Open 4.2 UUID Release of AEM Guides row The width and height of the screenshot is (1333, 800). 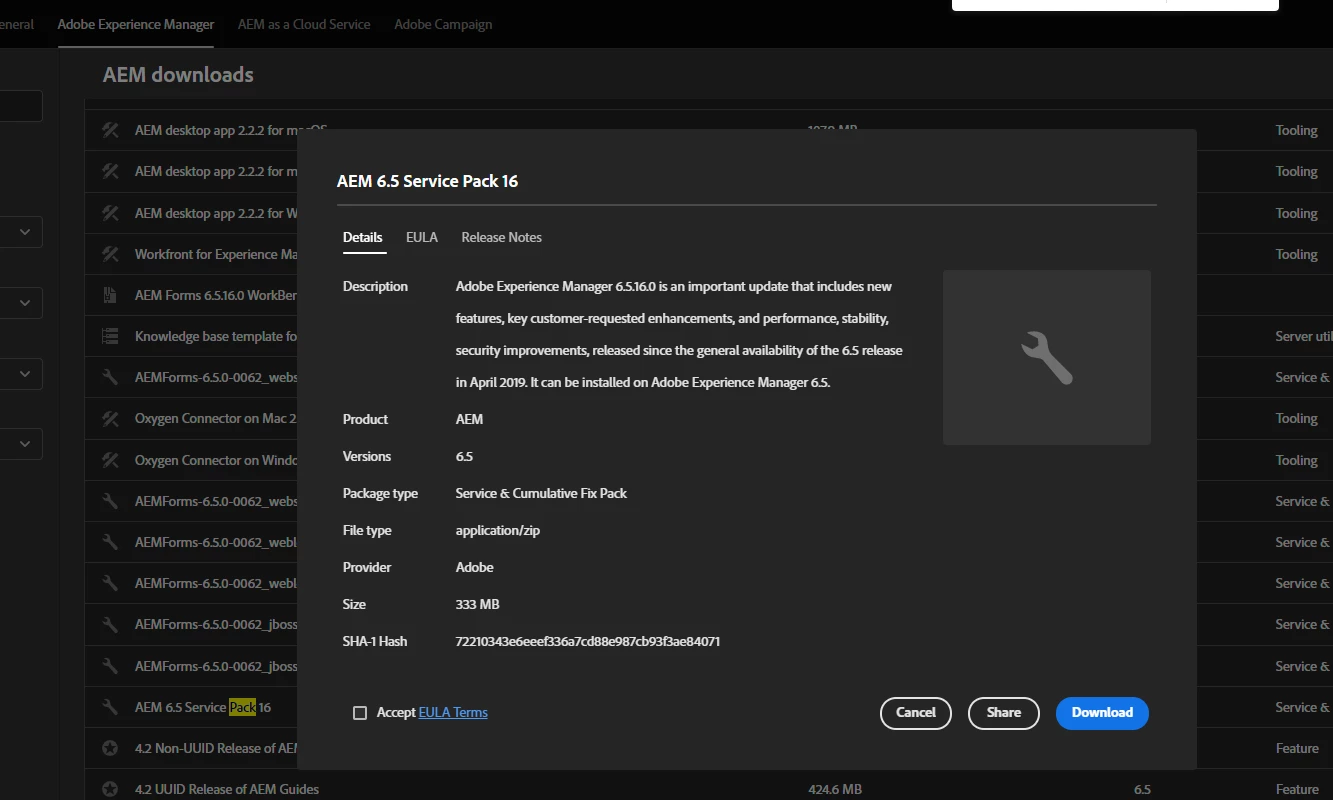[709, 789]
